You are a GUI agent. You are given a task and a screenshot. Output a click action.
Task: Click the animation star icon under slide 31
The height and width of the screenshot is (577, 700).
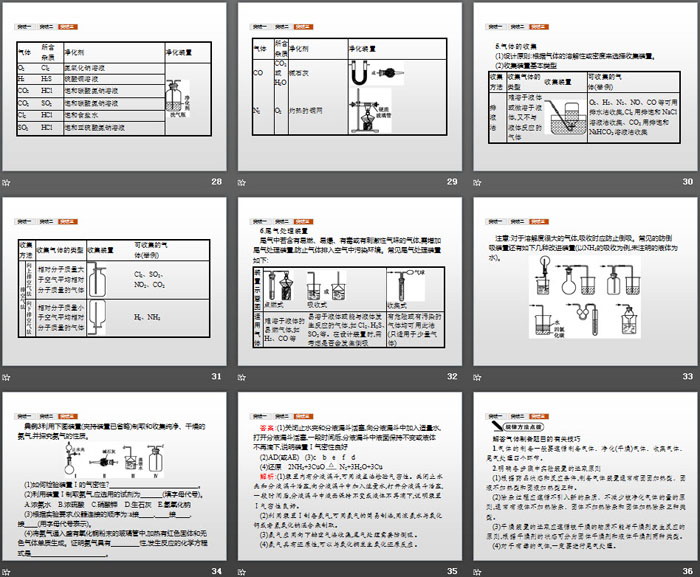pyautogui.click(x=7, y=377)
